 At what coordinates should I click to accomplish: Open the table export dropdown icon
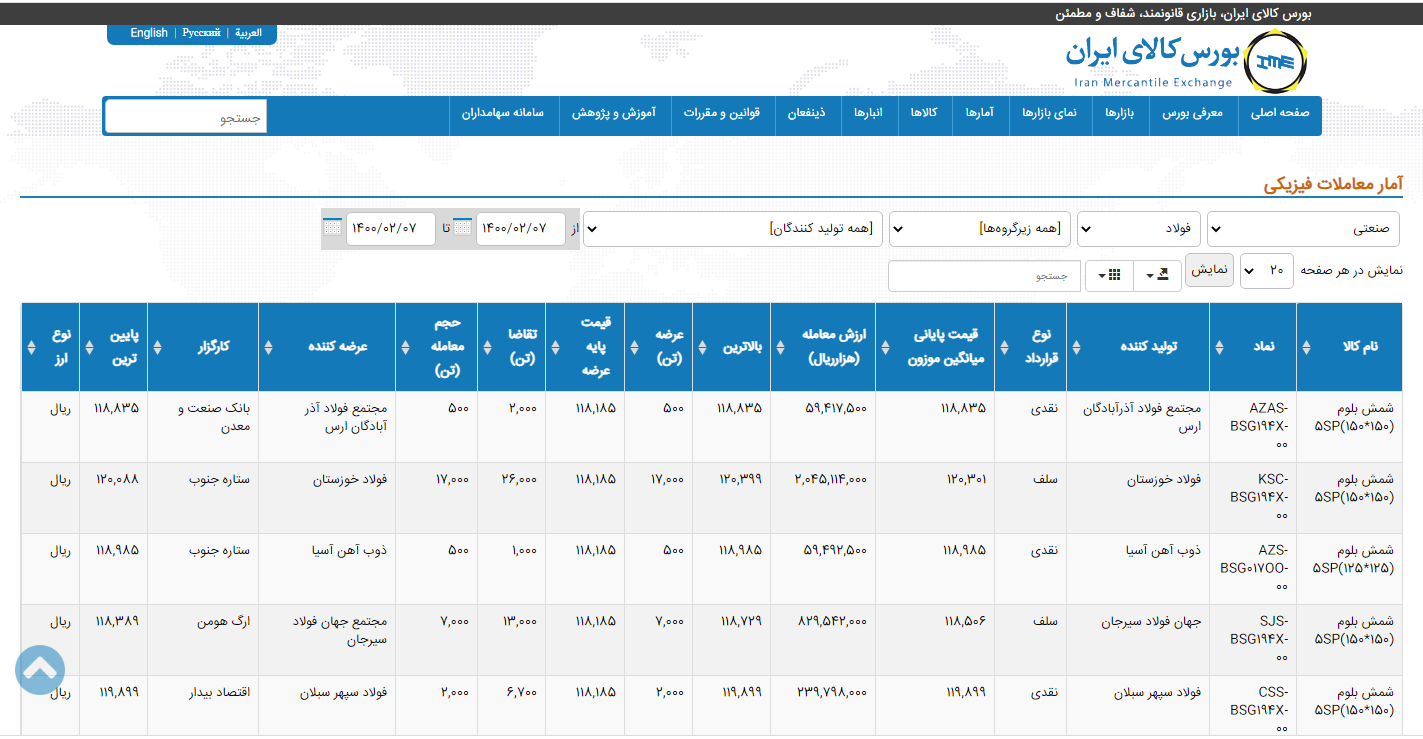tap(1157, 275)
